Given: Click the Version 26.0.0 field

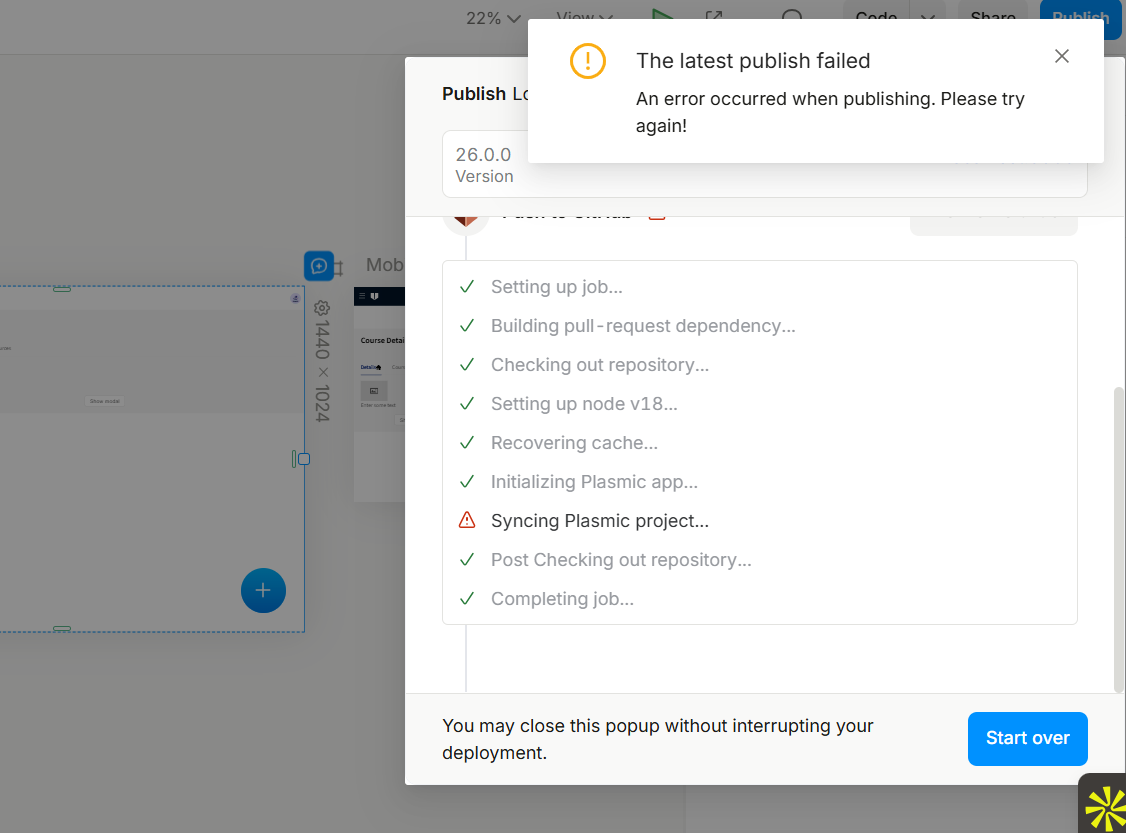Looking at the screenshot, I should 484,165.
